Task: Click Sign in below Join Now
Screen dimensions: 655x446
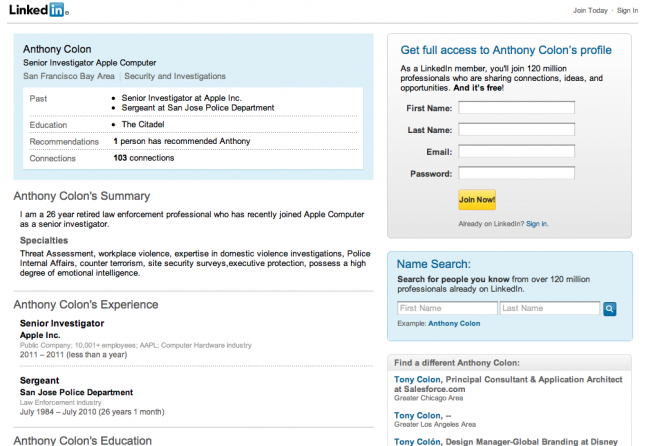Action: tap(537, 224)
